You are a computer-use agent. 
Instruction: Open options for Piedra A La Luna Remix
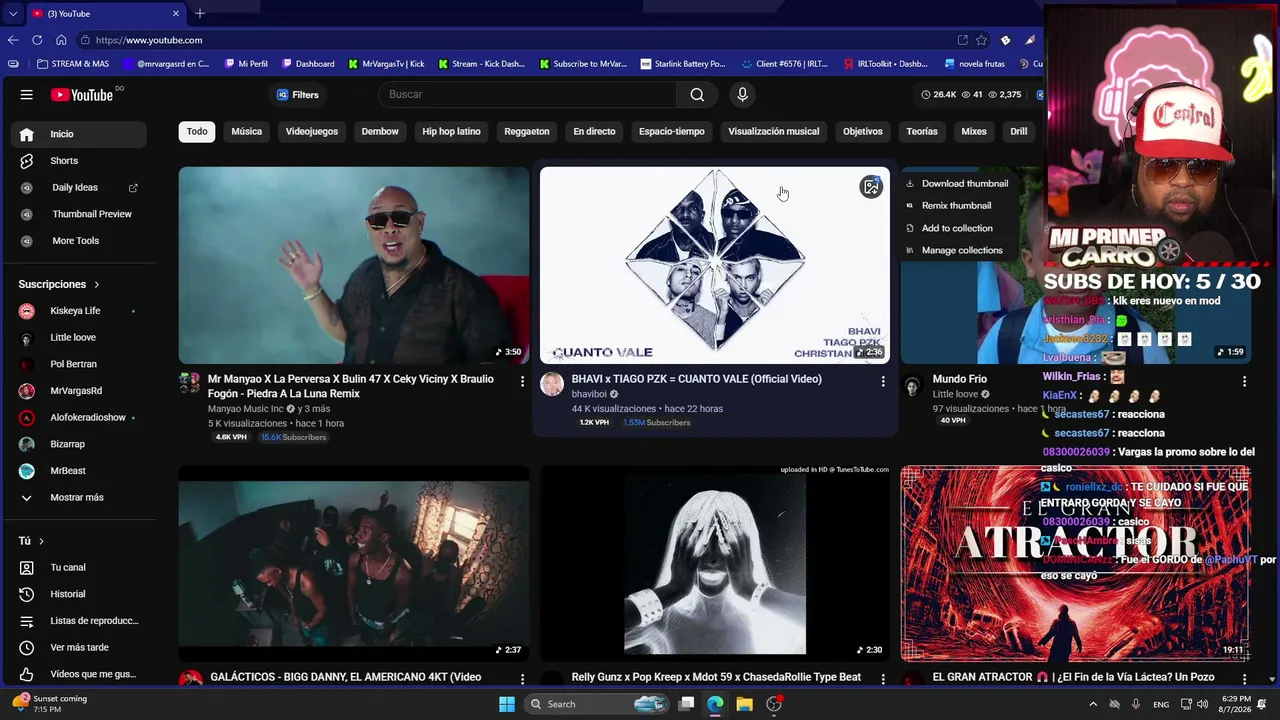(x=521, y=381)
